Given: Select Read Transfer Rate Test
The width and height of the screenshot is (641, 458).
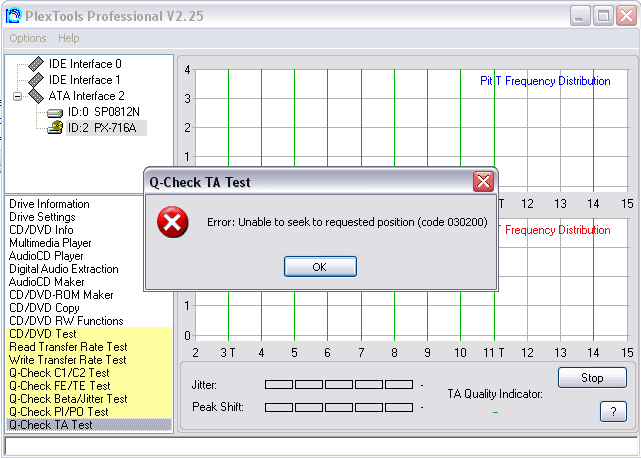Looking at the screenshot, I should point(89,347).
